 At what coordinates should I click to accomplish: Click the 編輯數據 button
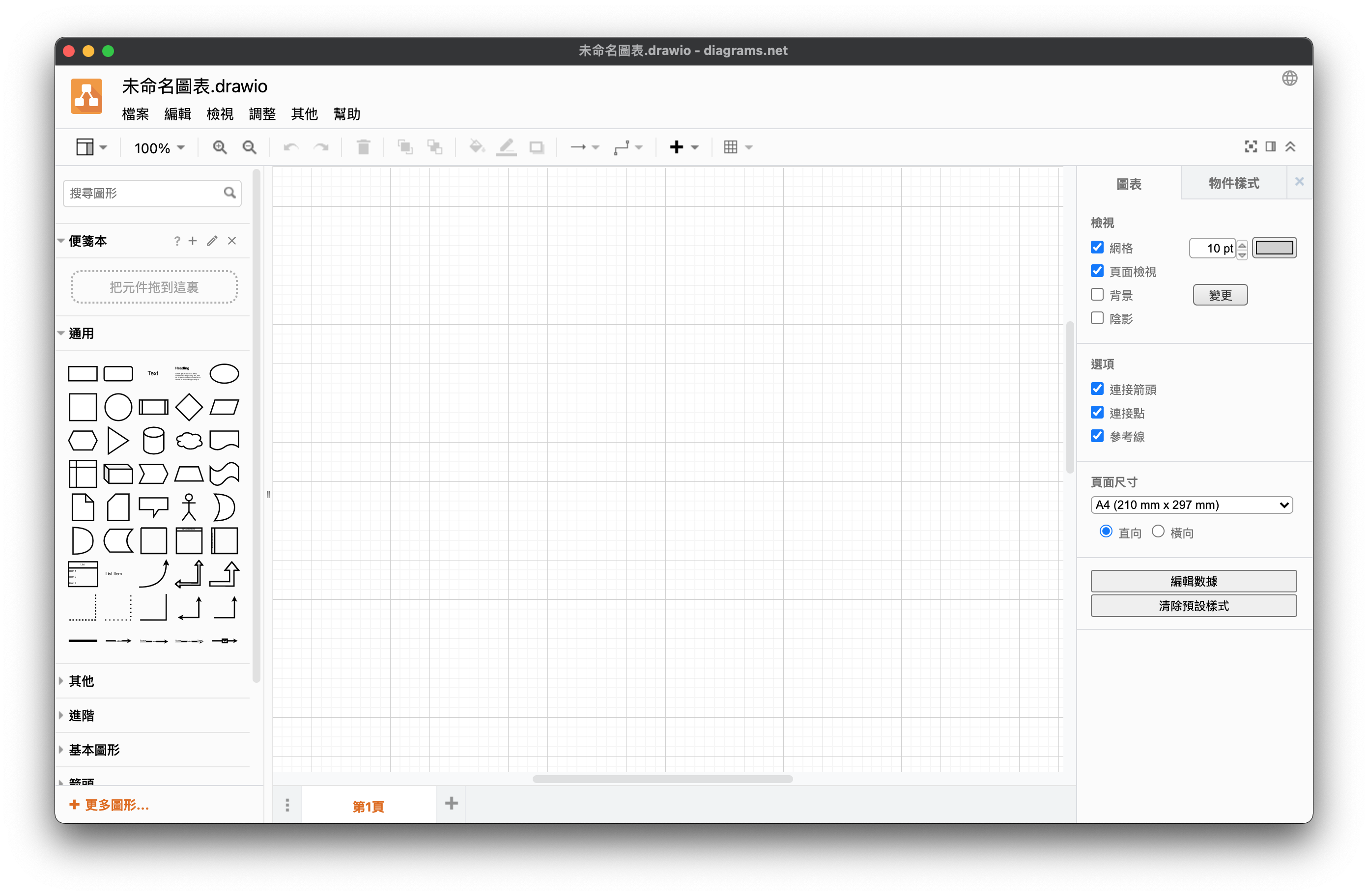pyautogui.click(x=1193, y=581)
